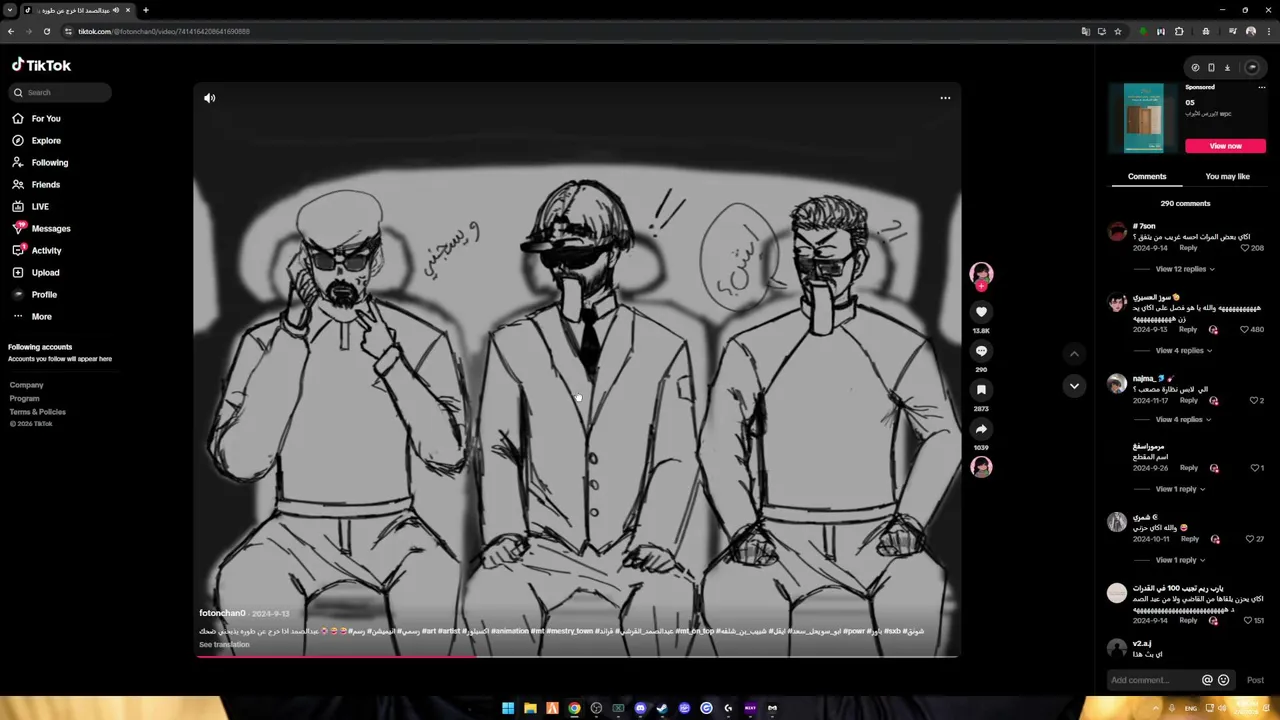
Task: Click the compass icon in floating toolbar
Action: point(1195,68)
